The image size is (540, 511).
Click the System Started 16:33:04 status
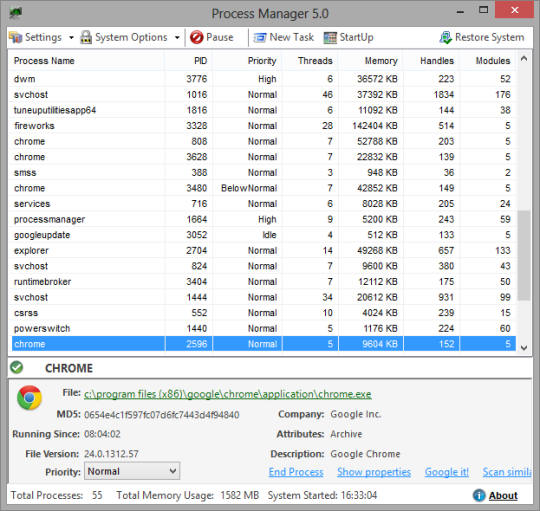tap(322, 495)
